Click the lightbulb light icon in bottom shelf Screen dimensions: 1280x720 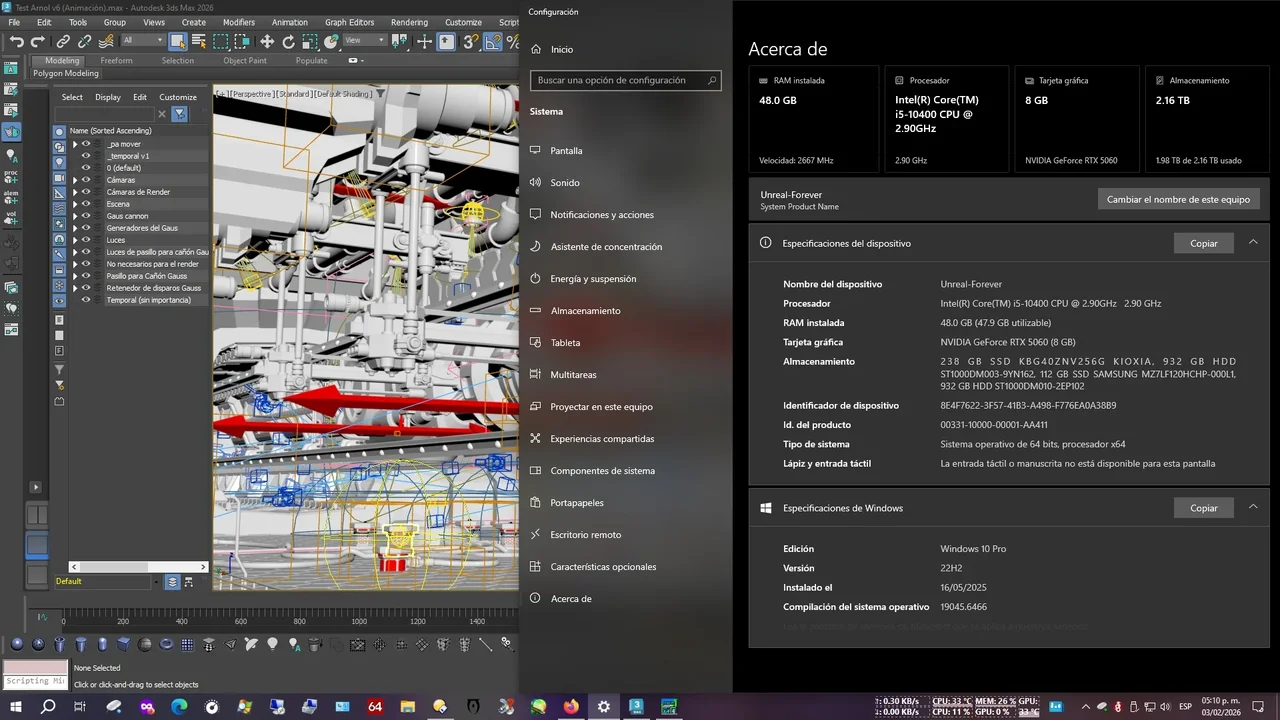[x=272, y=645]
